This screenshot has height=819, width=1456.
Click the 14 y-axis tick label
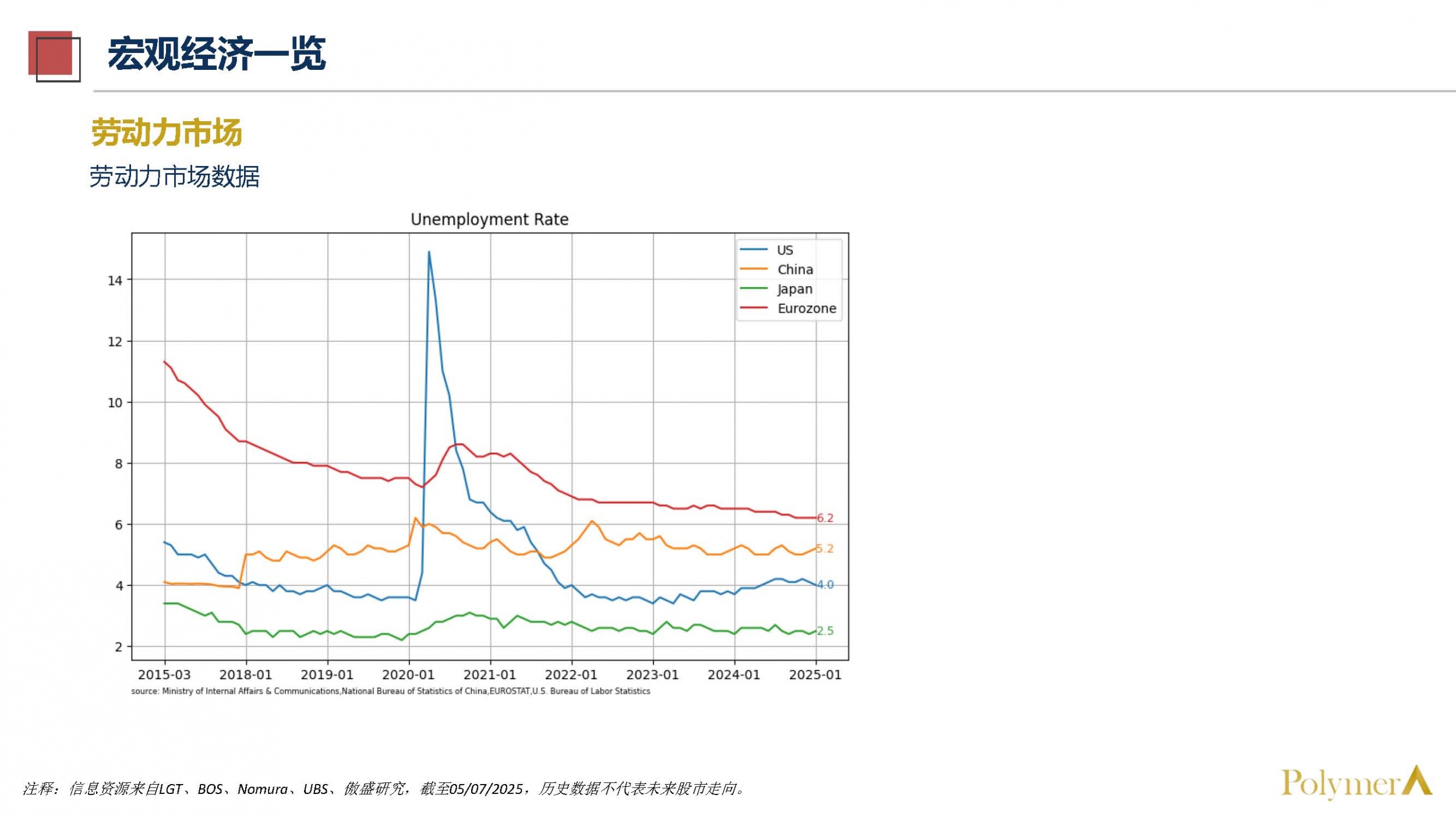click(115, 281)
